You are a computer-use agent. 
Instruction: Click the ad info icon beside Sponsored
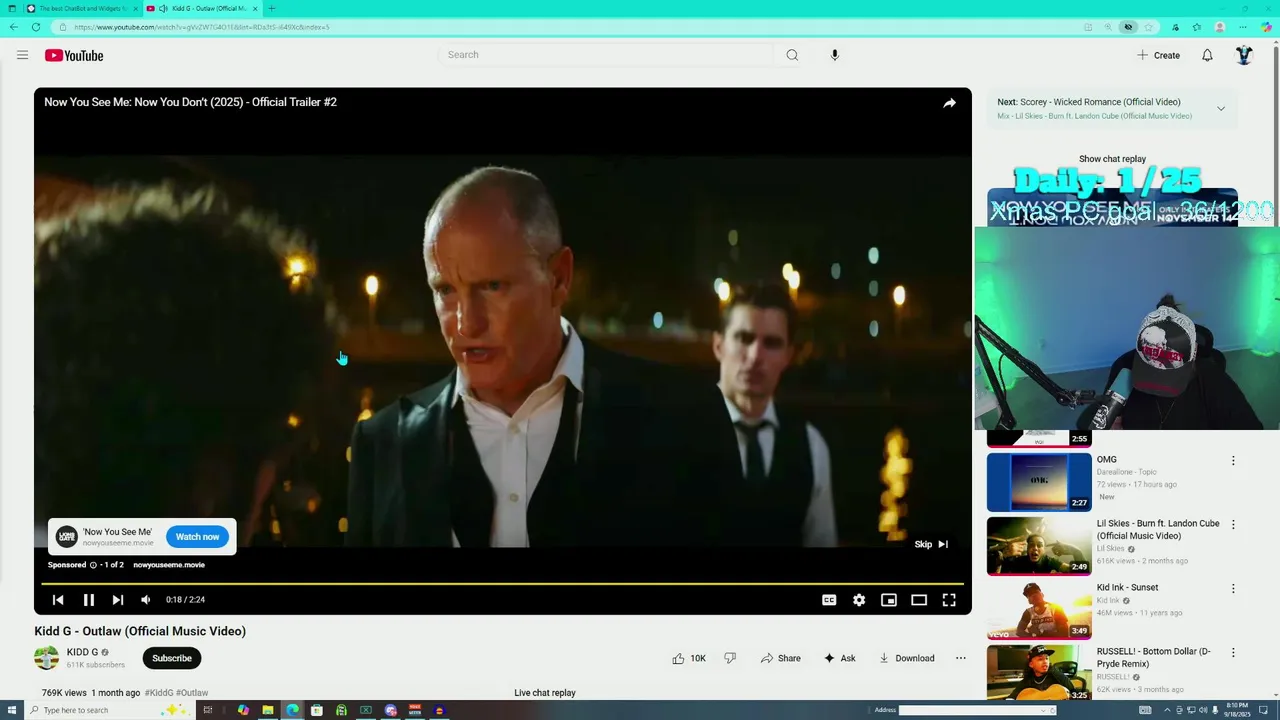(x=93, y=565)
